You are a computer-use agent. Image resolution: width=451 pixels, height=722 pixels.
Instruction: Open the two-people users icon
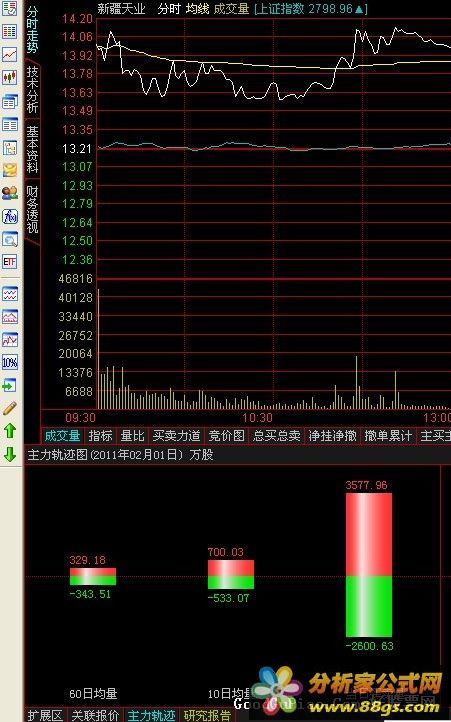click(10, 193)
